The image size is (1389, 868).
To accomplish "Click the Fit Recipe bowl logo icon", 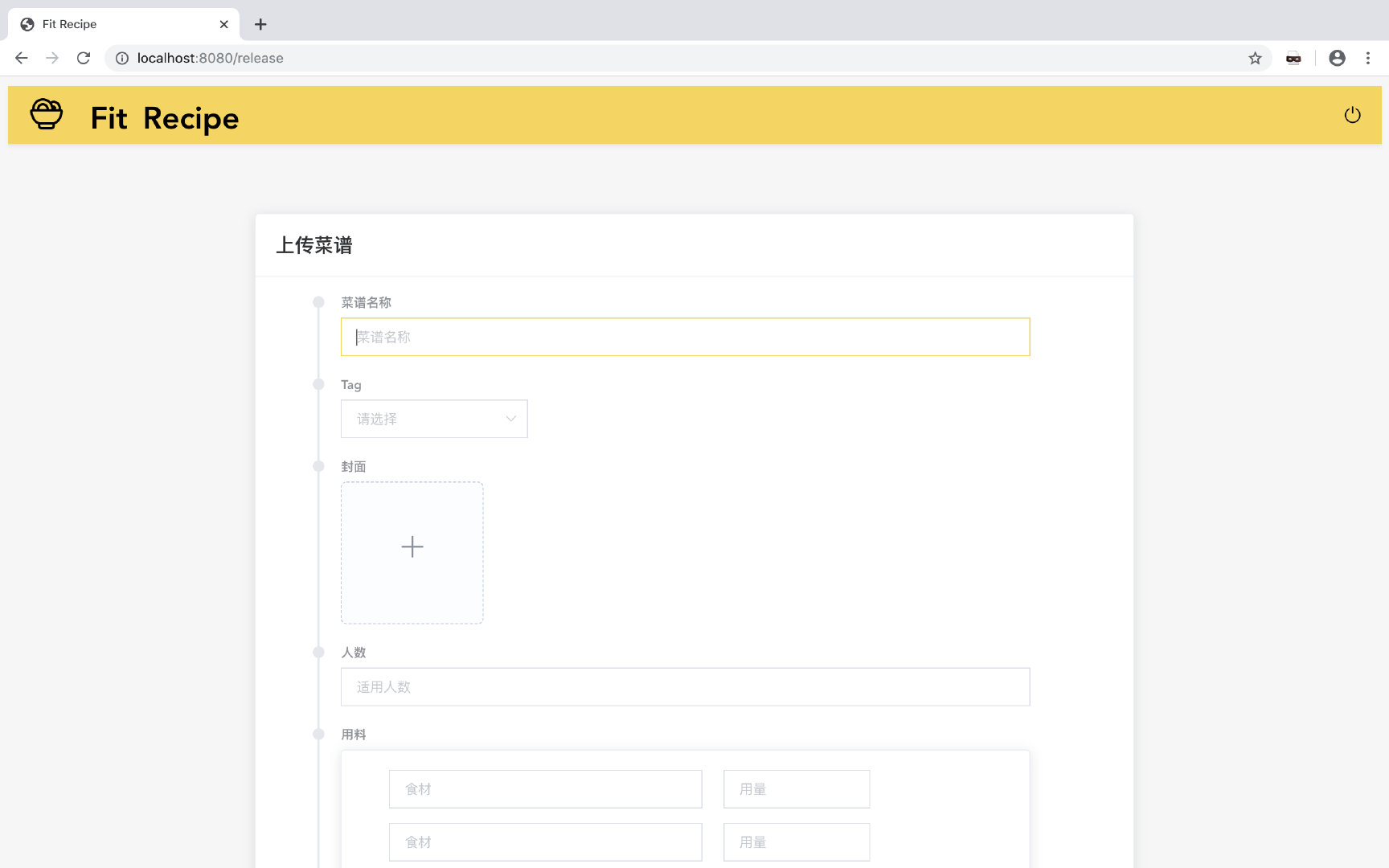I will 47,114.
